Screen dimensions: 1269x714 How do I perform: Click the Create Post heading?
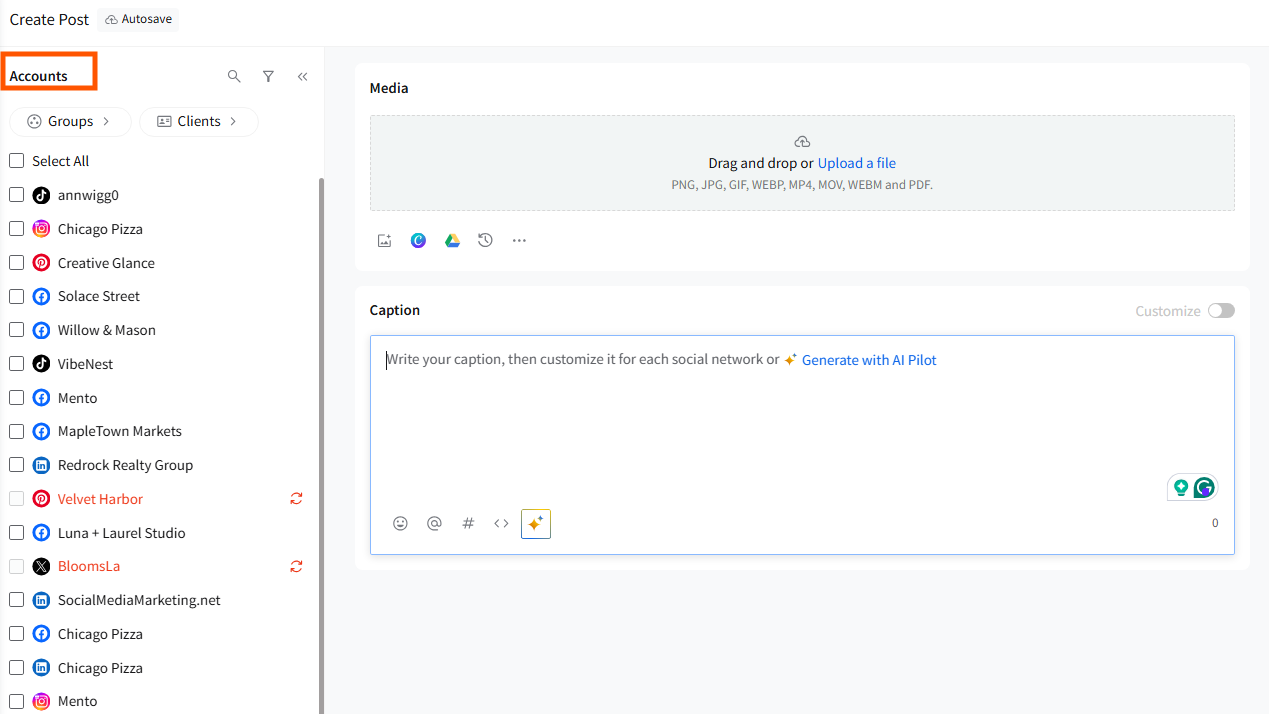click(x=49, y=19)
